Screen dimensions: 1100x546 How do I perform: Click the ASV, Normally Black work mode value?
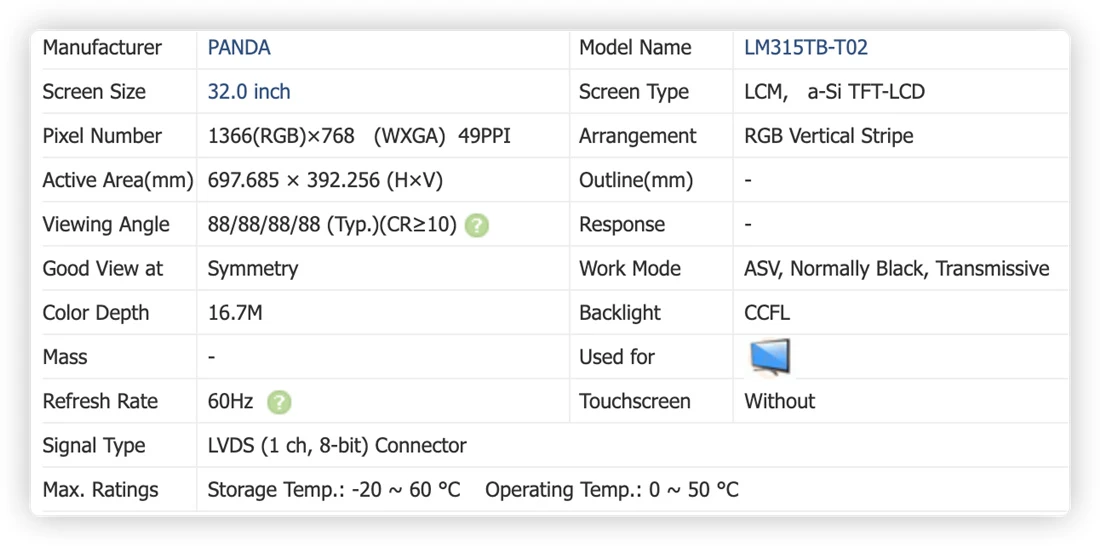tap(897, 269)
